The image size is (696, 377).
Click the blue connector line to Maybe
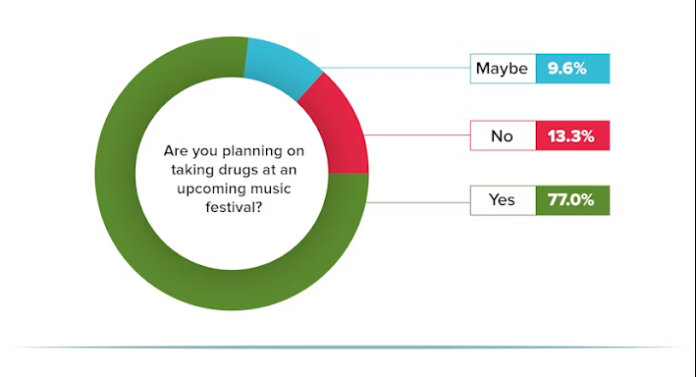395,68
